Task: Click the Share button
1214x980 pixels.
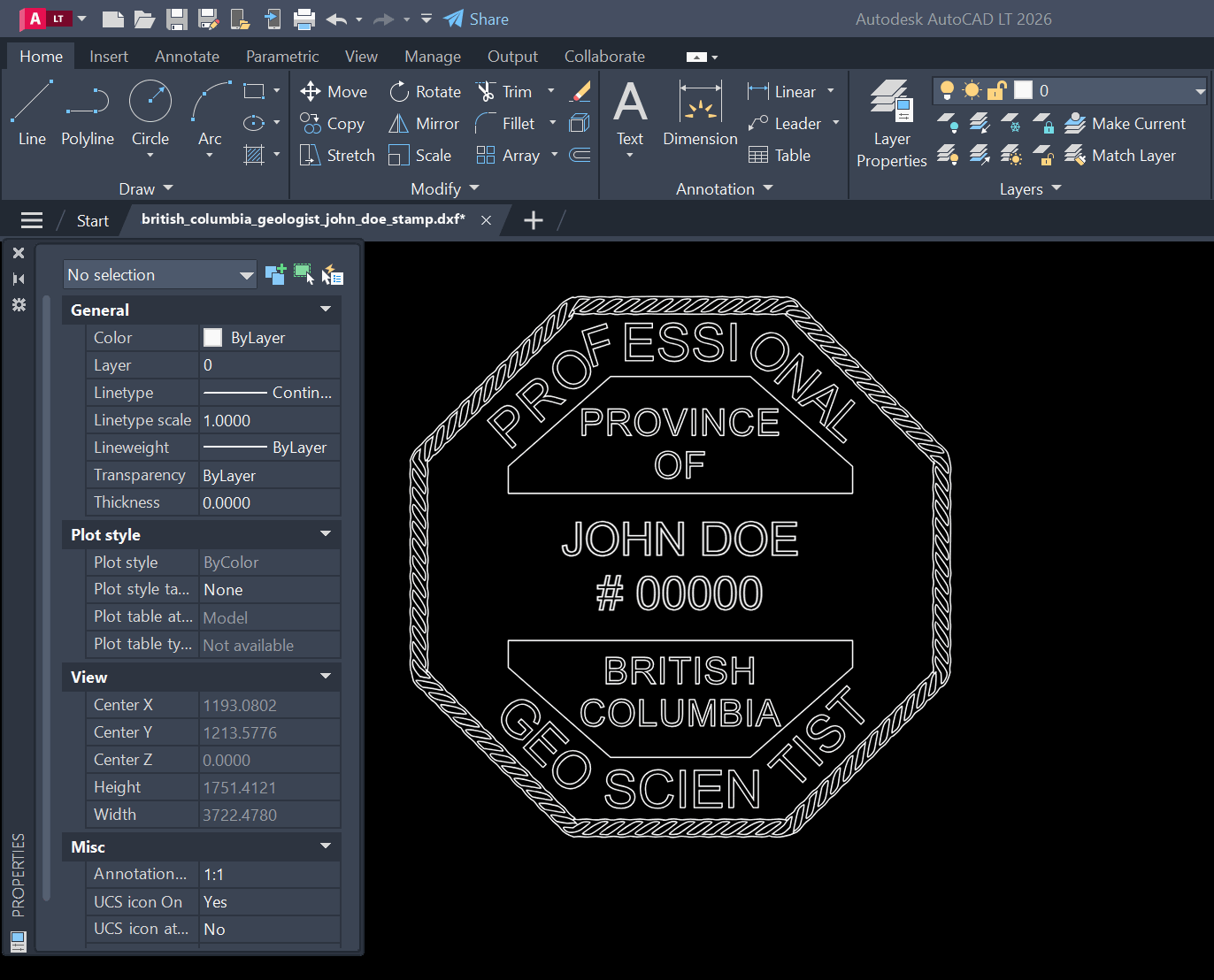Action: pyautogui.click(x=476, y=19)
